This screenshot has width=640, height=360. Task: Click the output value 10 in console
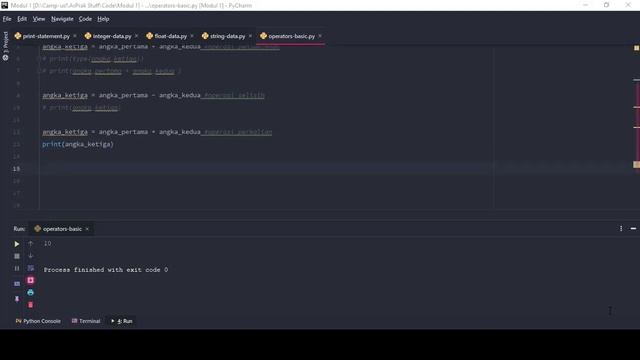coord(47,243)
